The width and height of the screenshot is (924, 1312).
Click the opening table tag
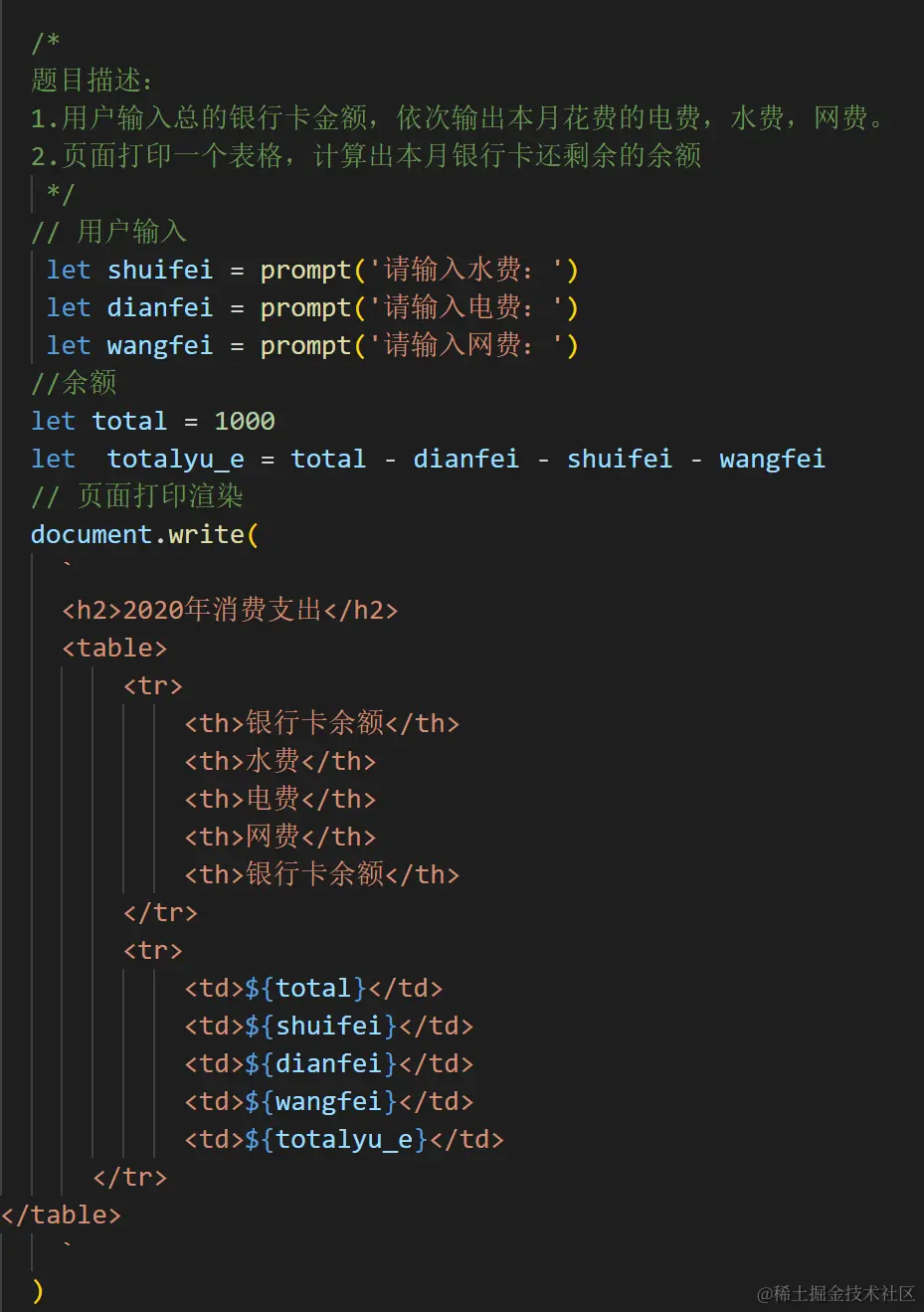pos(114,648)
